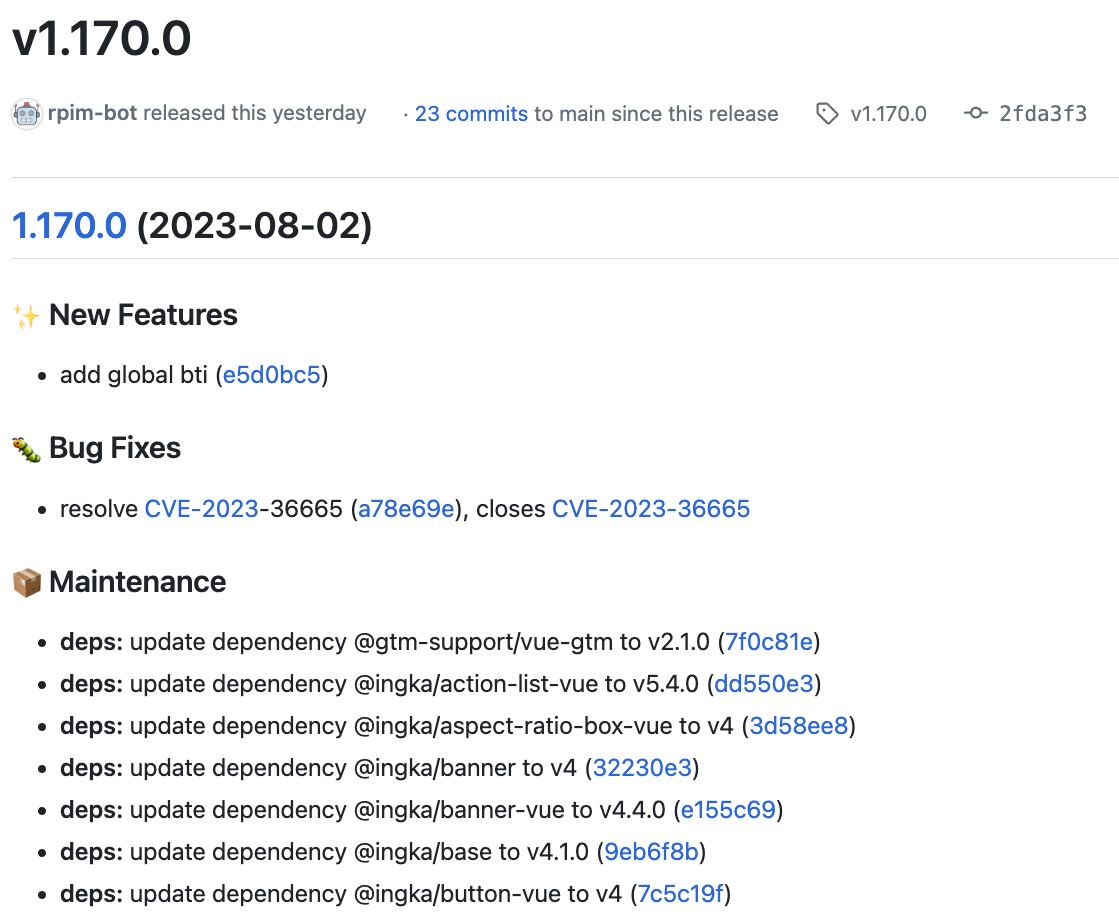The height and width of the screenshot is (921, 1119).
Task: Open commit 7f0c81e for vue-gtm update
Action: (769, 641)
